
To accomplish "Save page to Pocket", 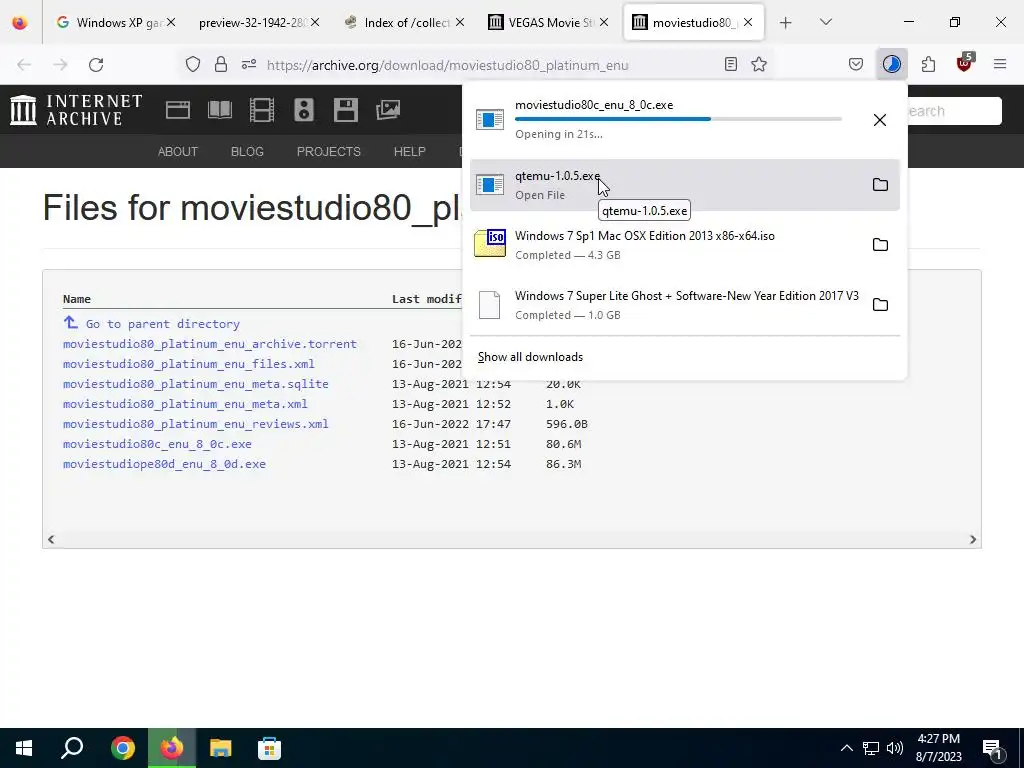I will click(x=856, y=64).
